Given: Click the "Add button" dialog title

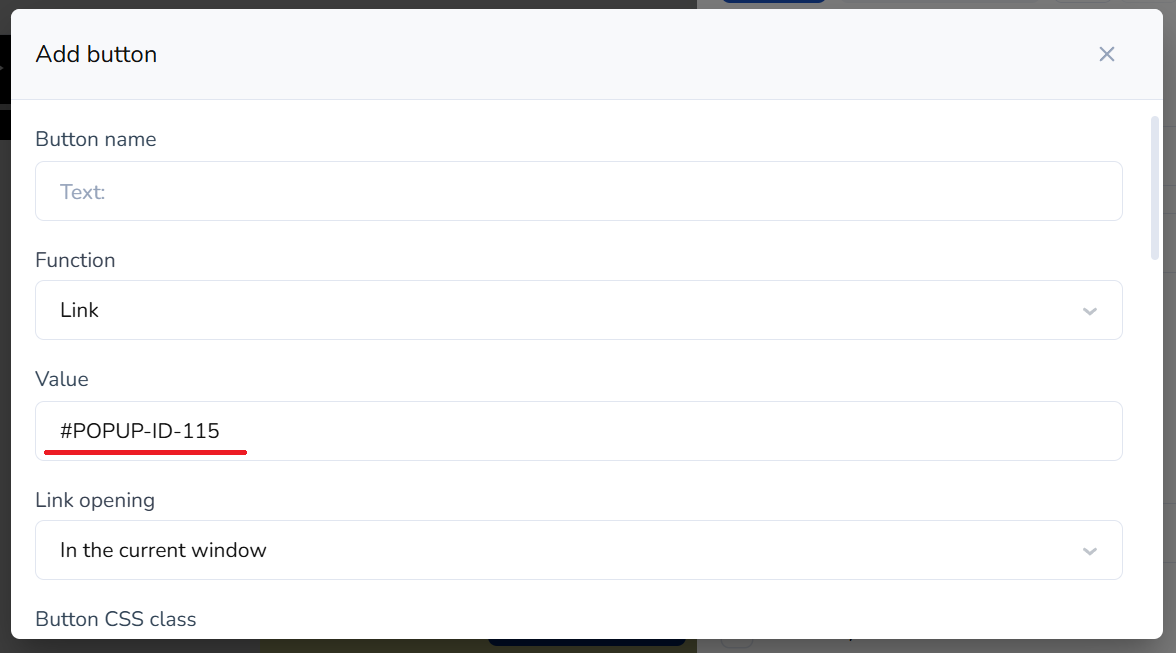Looking at the screenshot, I should click(96, 54).
